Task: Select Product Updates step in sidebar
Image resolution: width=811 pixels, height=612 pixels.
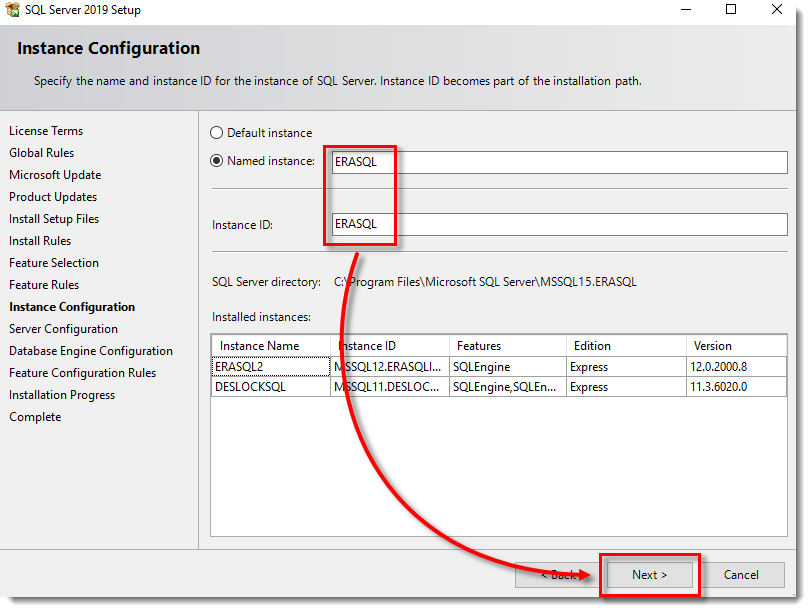Action: click(53, 197)
